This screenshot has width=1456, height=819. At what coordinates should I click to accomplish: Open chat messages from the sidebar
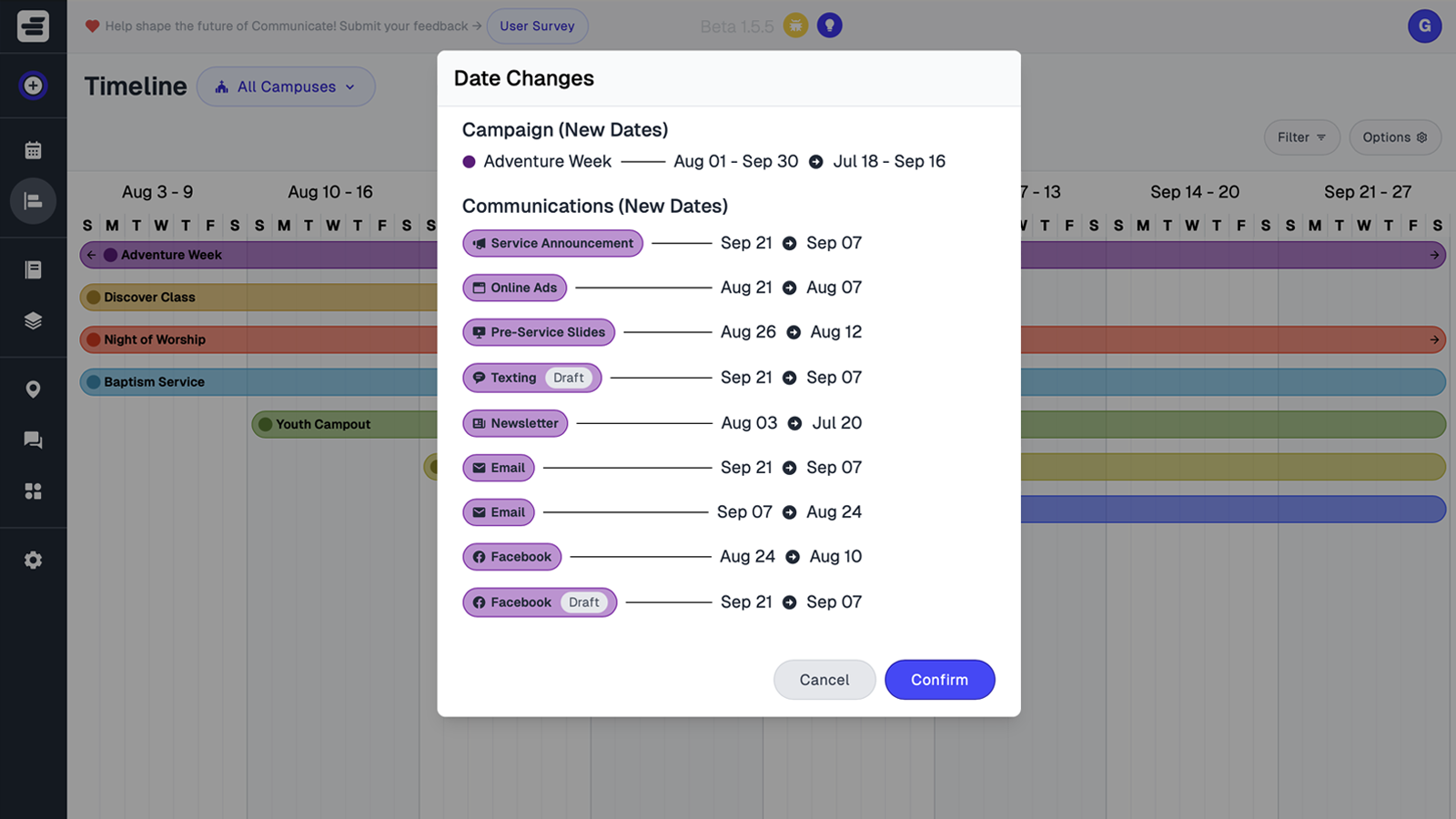coord(34,440)
